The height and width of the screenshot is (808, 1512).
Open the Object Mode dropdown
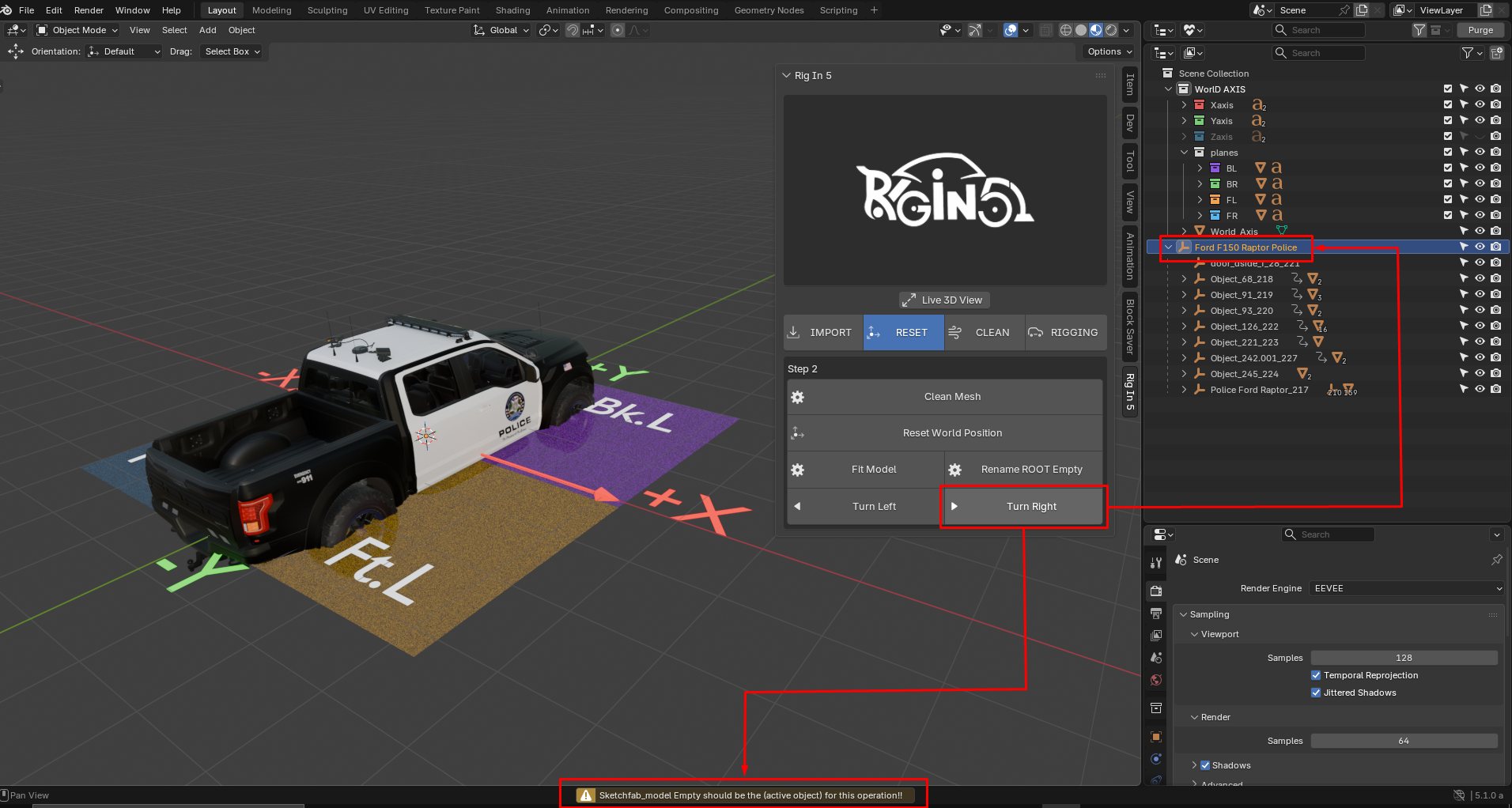77,30
